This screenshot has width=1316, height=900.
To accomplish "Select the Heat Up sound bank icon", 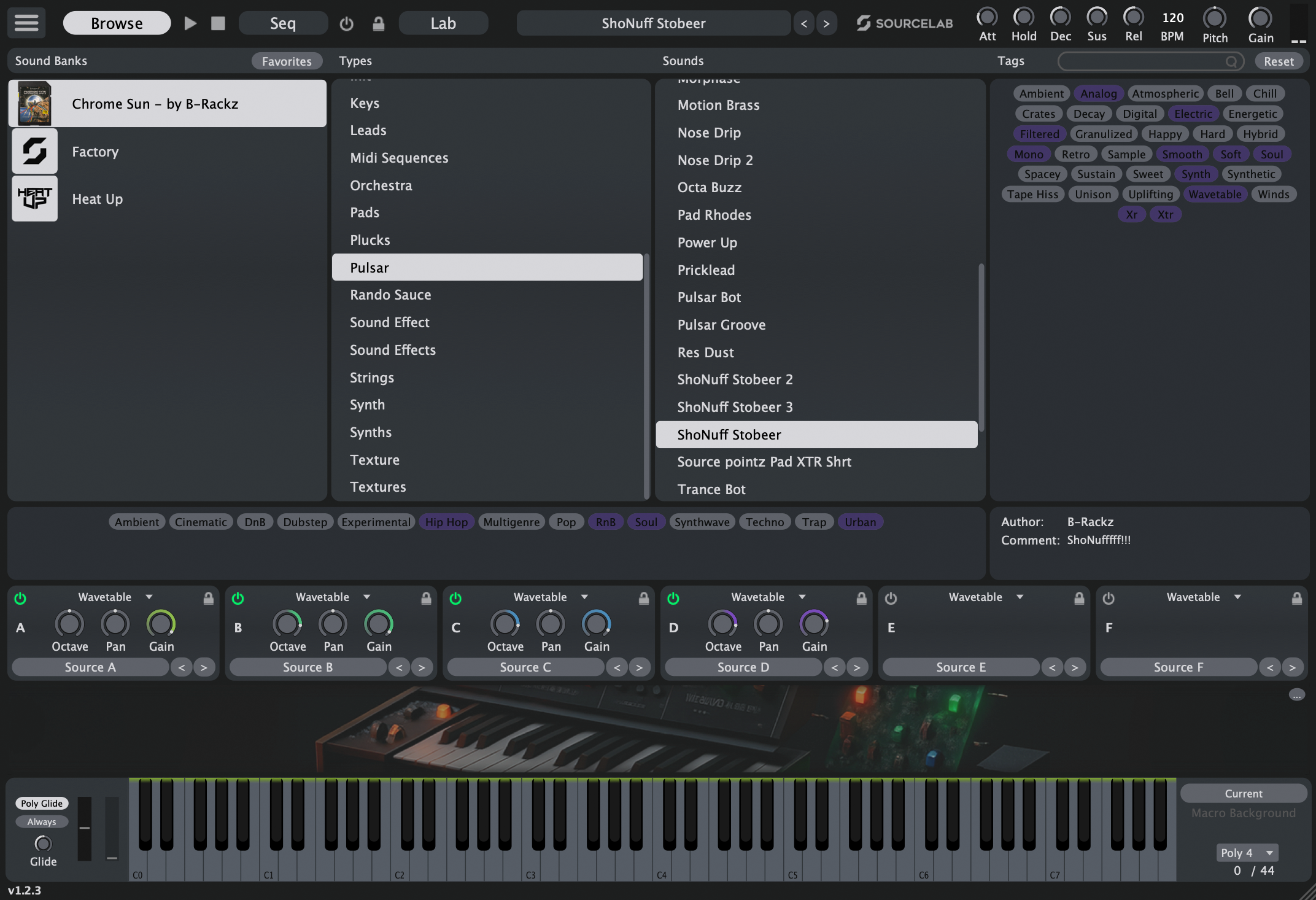I will point(34,198).
